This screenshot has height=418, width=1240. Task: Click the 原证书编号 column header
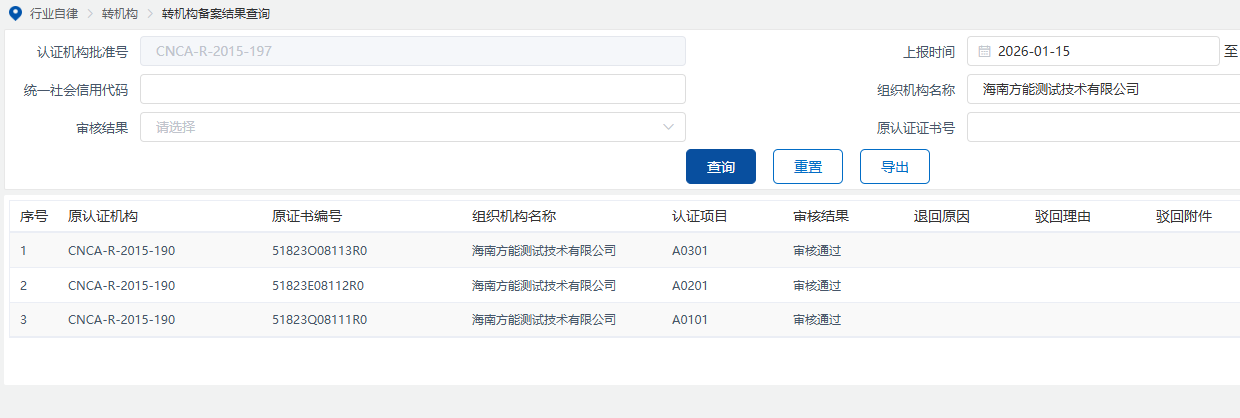coord(307,216)
